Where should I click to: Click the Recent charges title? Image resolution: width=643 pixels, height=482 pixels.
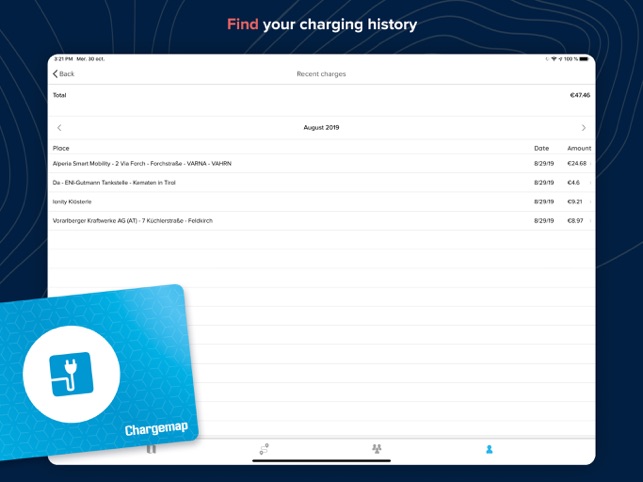click(321, 74)
